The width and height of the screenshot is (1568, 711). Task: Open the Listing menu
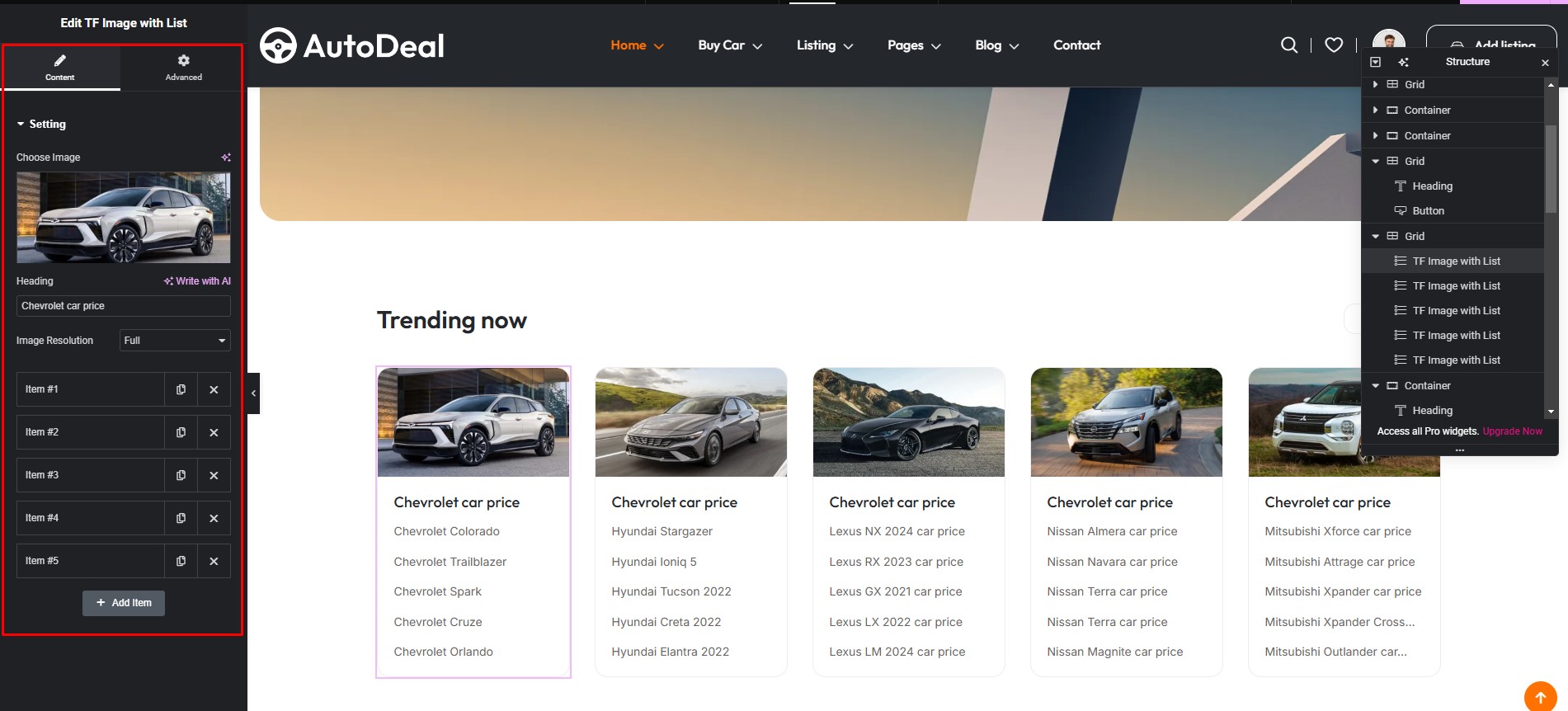click(x=825, y=45)
